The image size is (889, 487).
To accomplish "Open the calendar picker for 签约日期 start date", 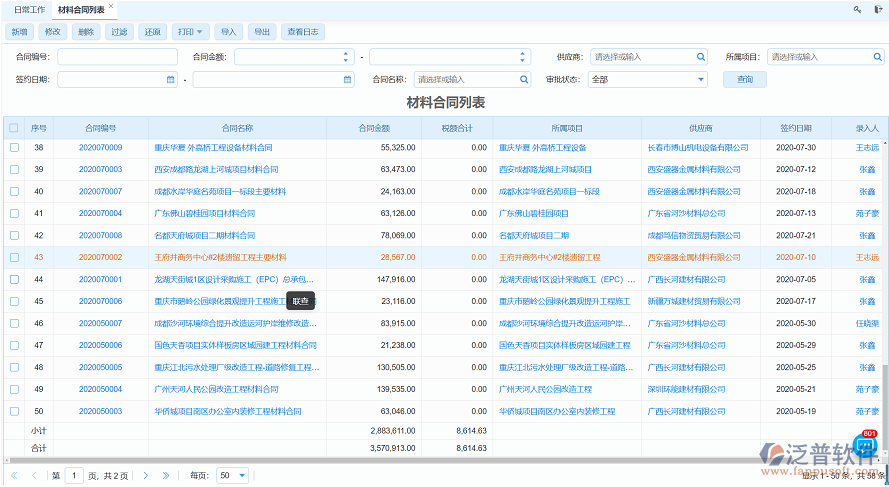I will coord(171,79).
